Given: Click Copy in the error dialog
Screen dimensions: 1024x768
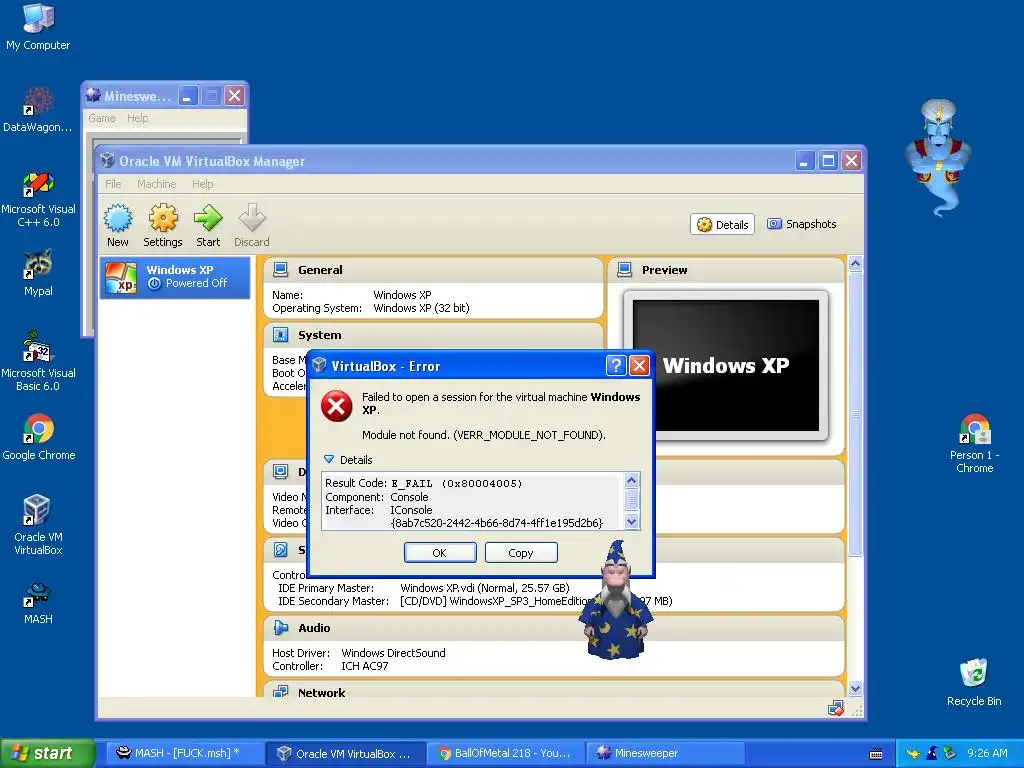Looking at the screenshot, I should [x=520, y=552].
